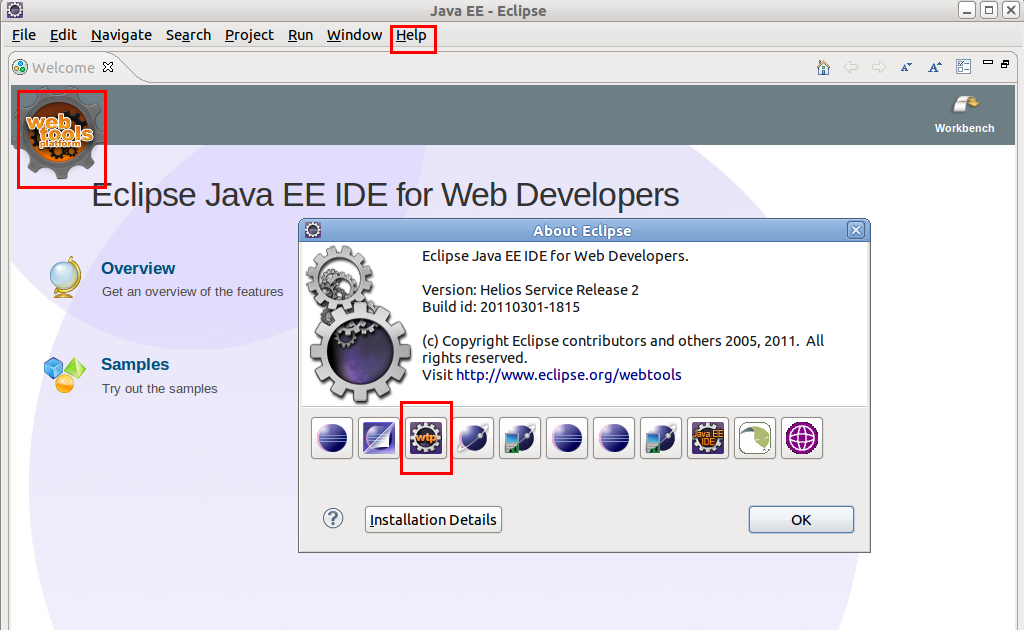
Task: Maximize the Eclipse main window
Action: tap(989, 10)
